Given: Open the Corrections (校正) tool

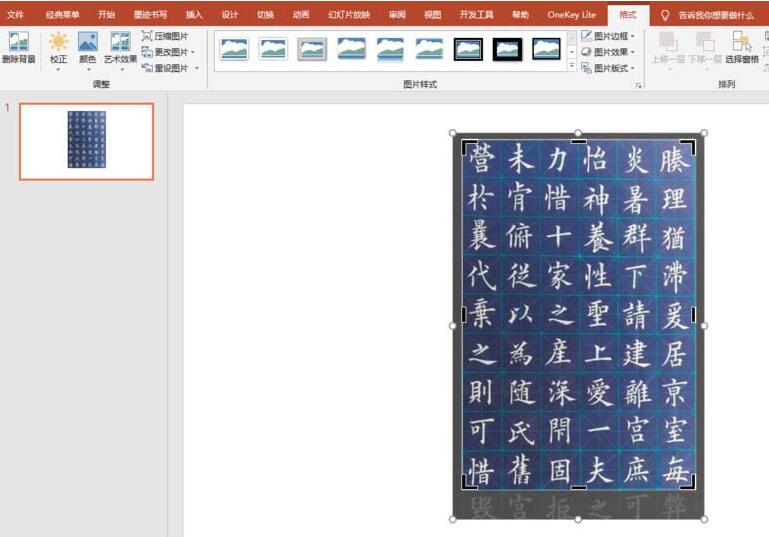Looking at the screenshot, I should click(x=58, y=49).
